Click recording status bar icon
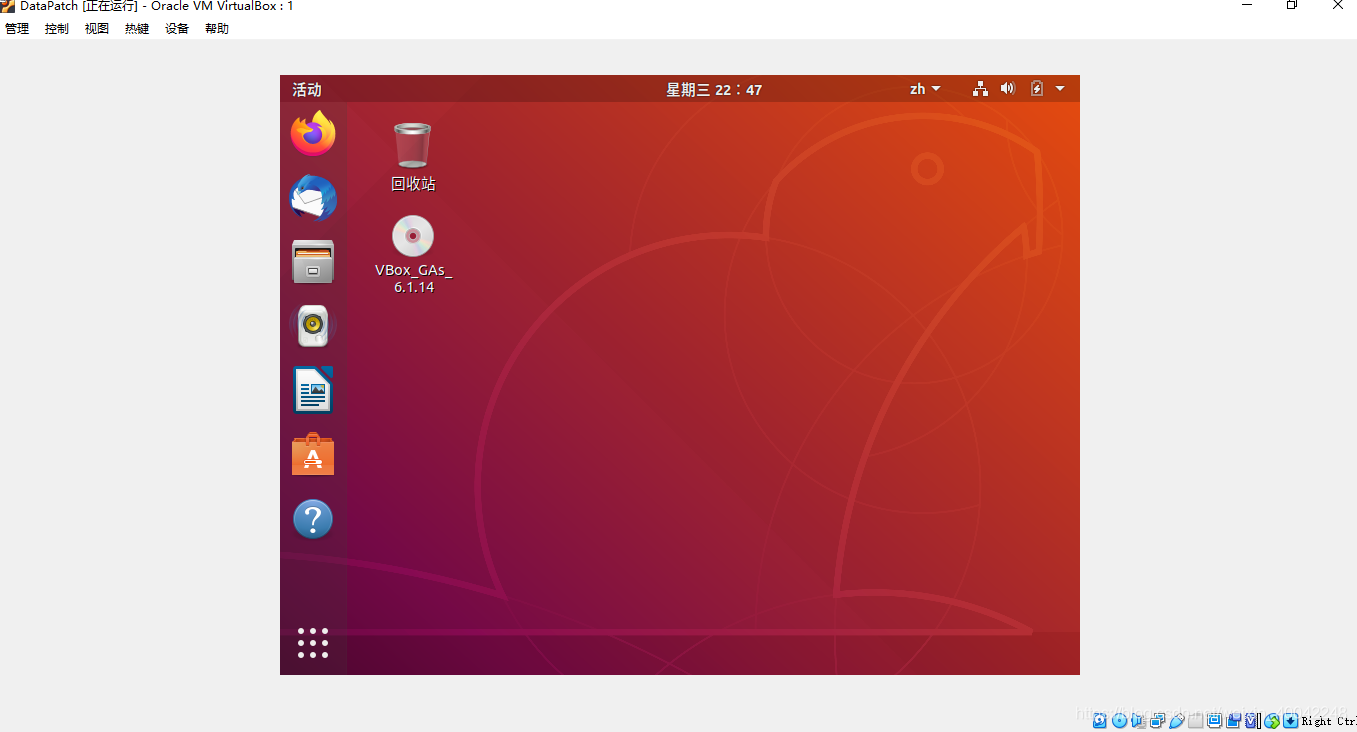Screen dimensions: 1357x732 tap(1234, 720)
